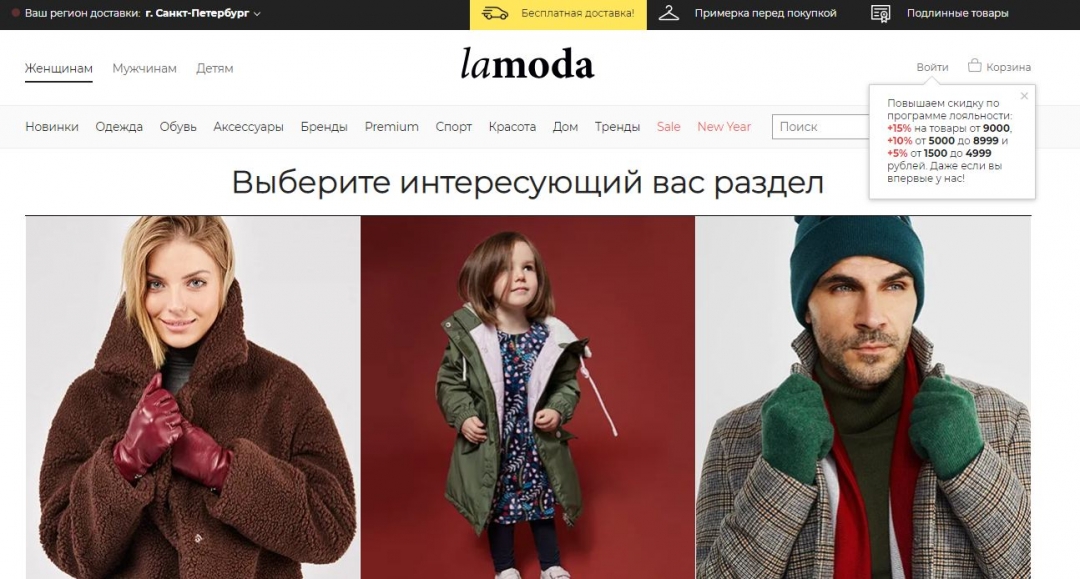Click into the Поиск search field
1080x579 pixels.
[x=821, y=127]
